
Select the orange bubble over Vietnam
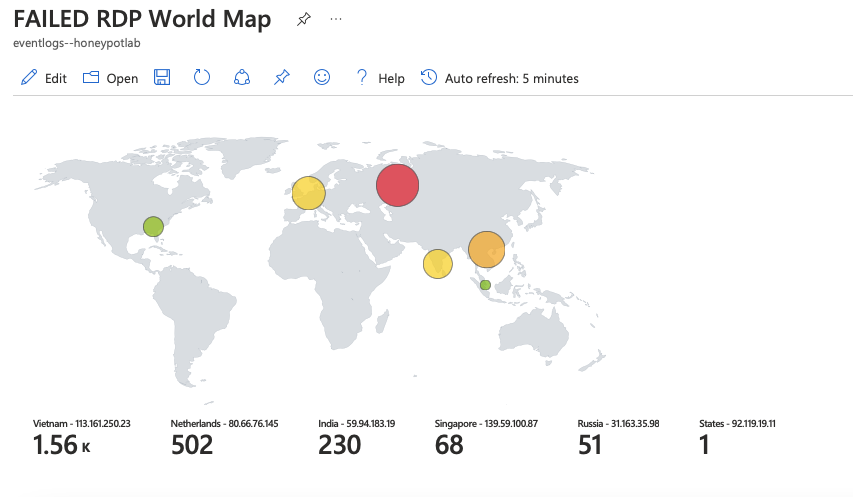(486, 250)
